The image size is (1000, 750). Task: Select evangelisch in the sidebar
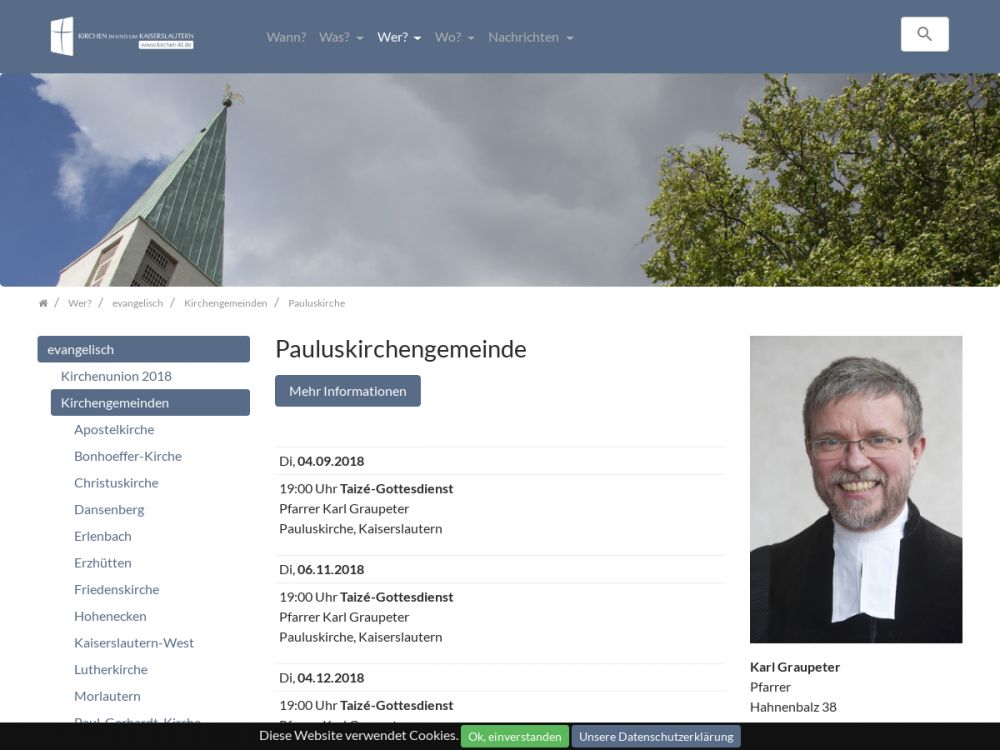[x=143, y=350]
